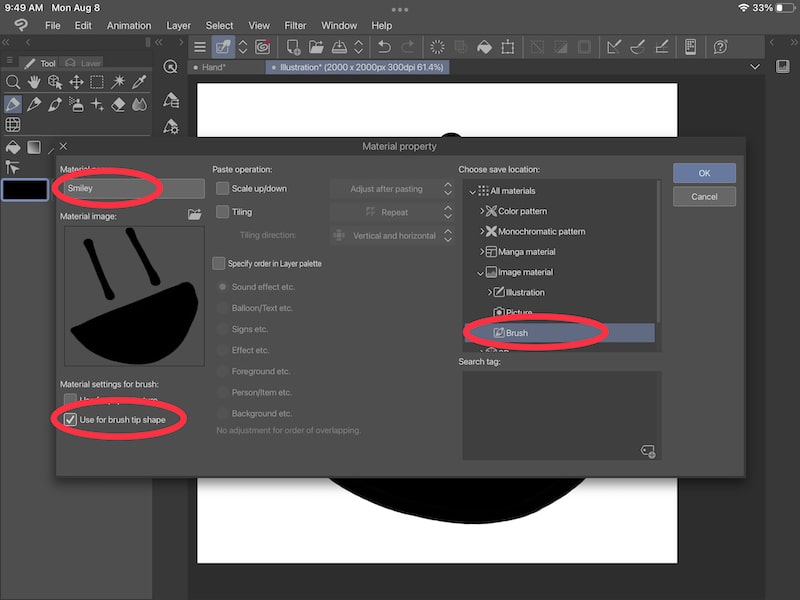The height and width of the screenshot is (600, 800).
Task: Cancel the Material property dialog
Action: [704, 196]
